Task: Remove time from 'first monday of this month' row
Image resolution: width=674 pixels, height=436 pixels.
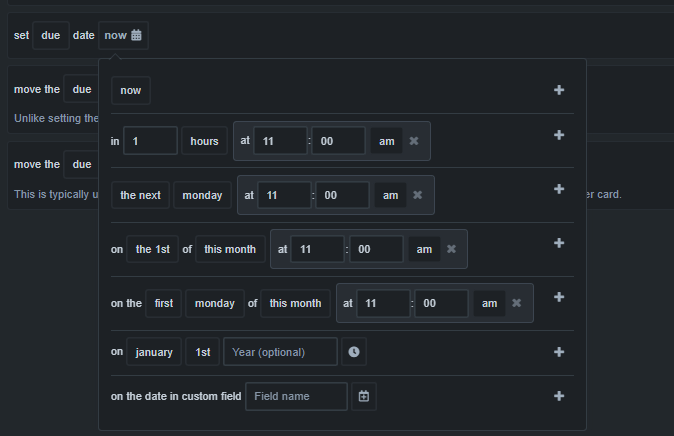Action: (x=517, y=303)
